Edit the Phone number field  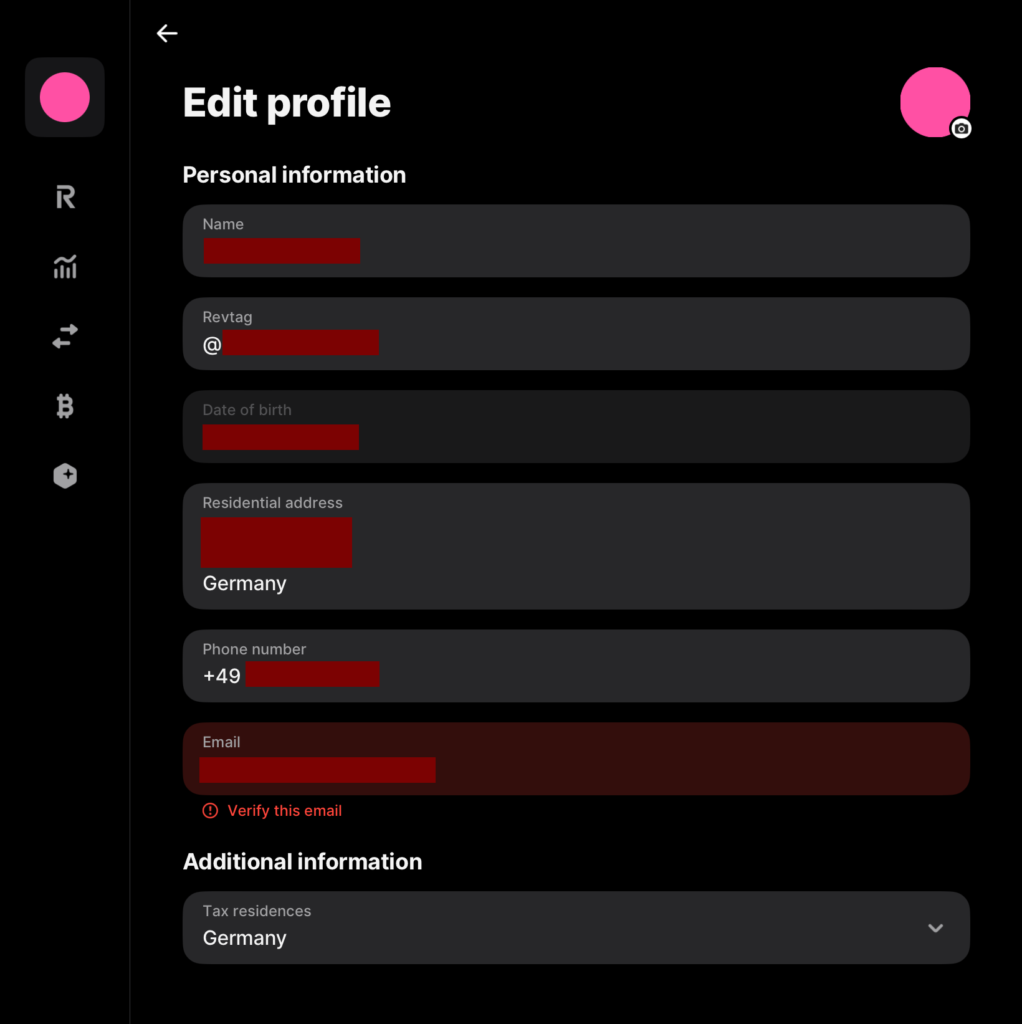coord(576,666)
